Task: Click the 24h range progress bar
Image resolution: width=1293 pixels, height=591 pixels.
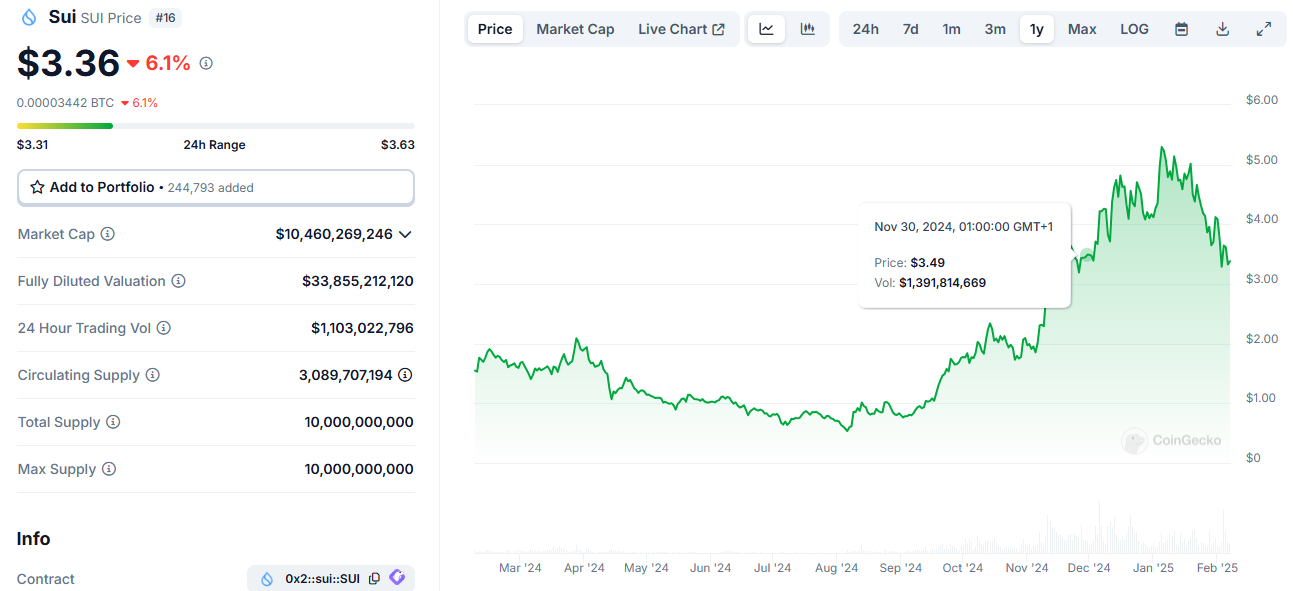Action: click(x=216, y=126)
